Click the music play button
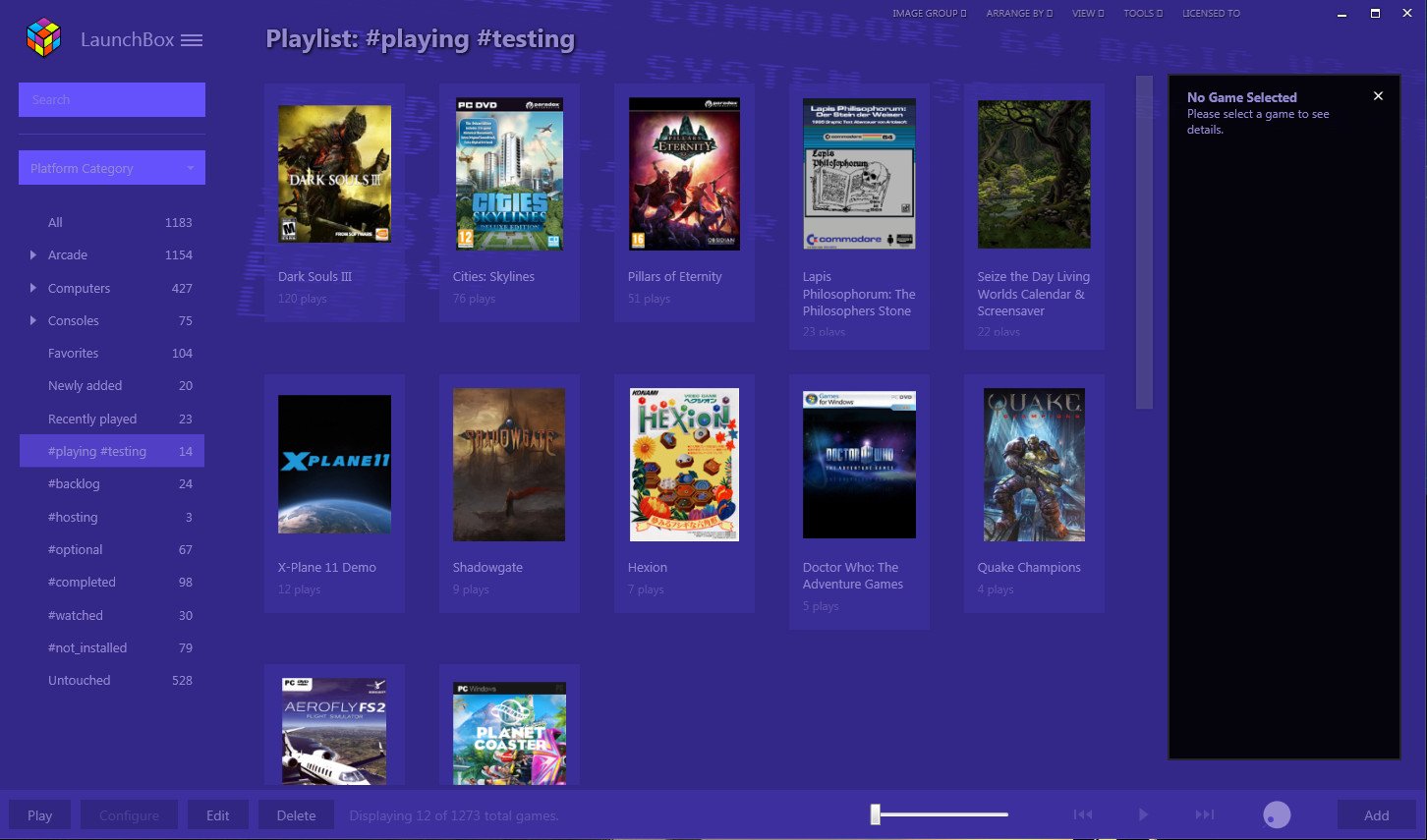 pyautogui.click(x=1143, y=814)
